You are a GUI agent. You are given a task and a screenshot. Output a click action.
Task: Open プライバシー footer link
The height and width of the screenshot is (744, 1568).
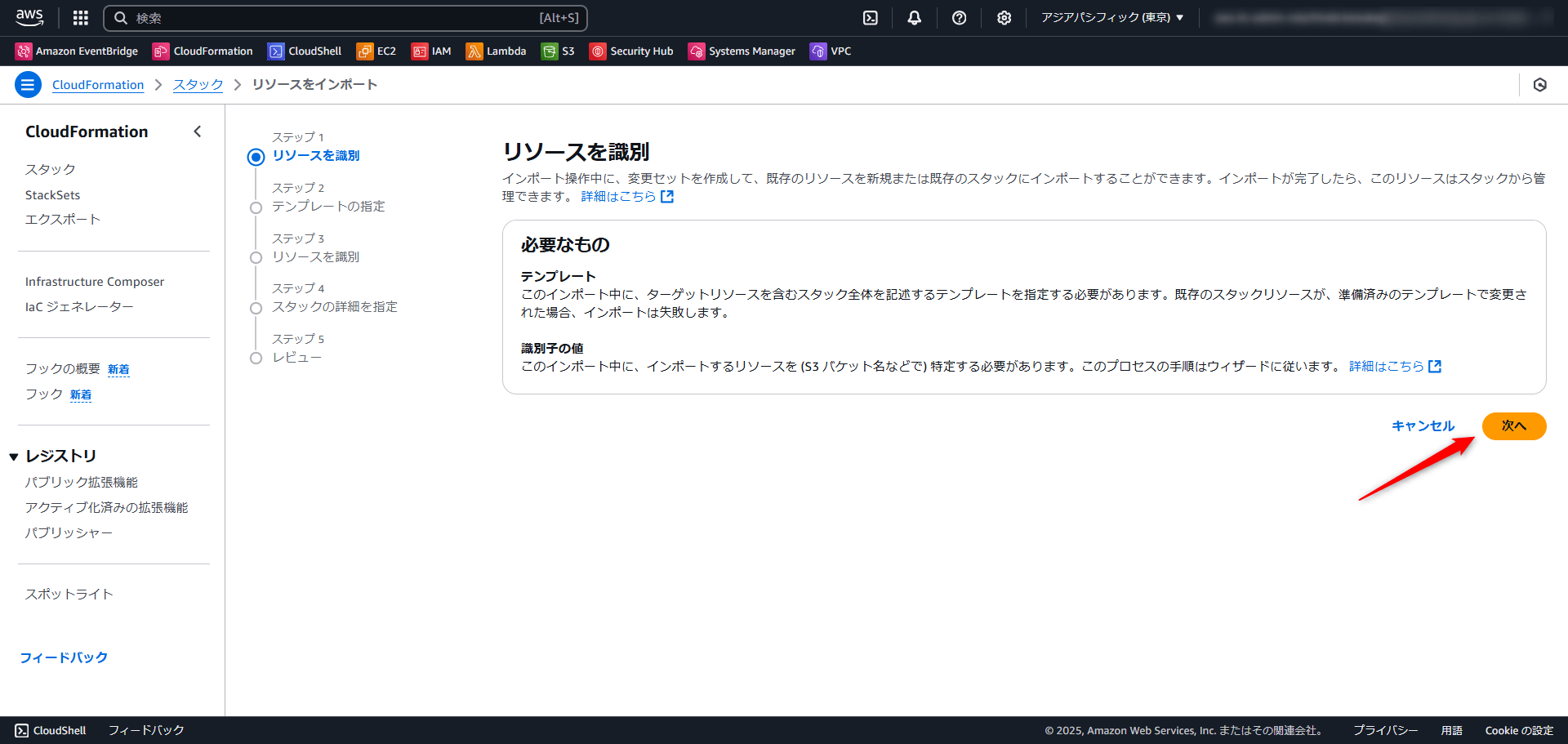[1386, 731]
